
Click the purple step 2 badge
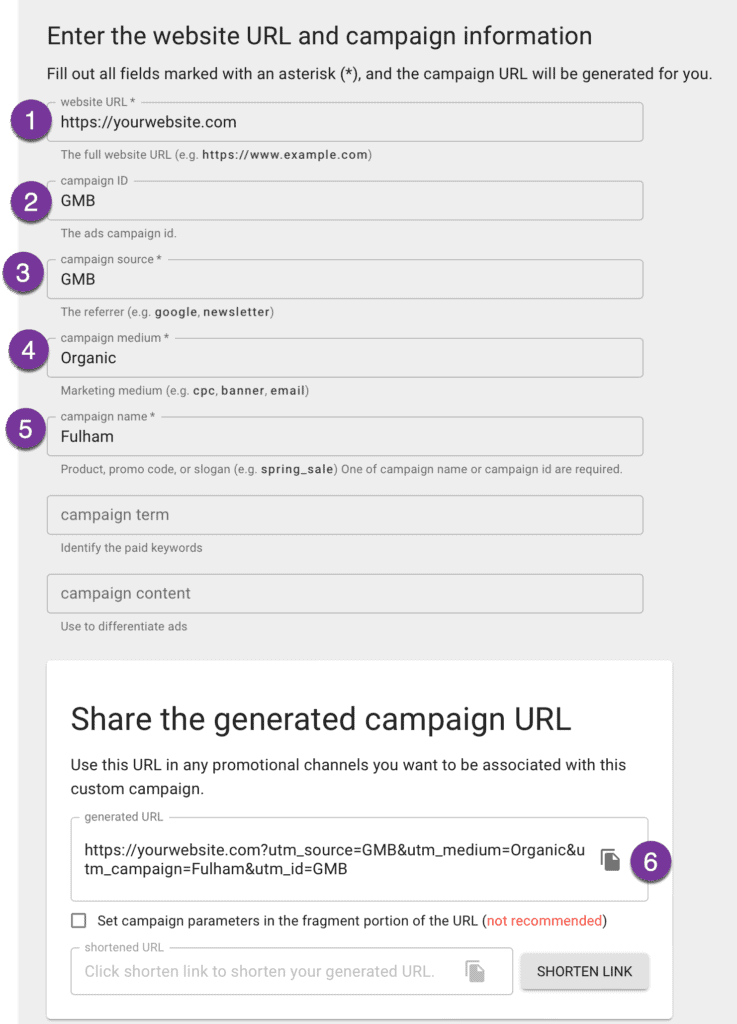[31, 201]
